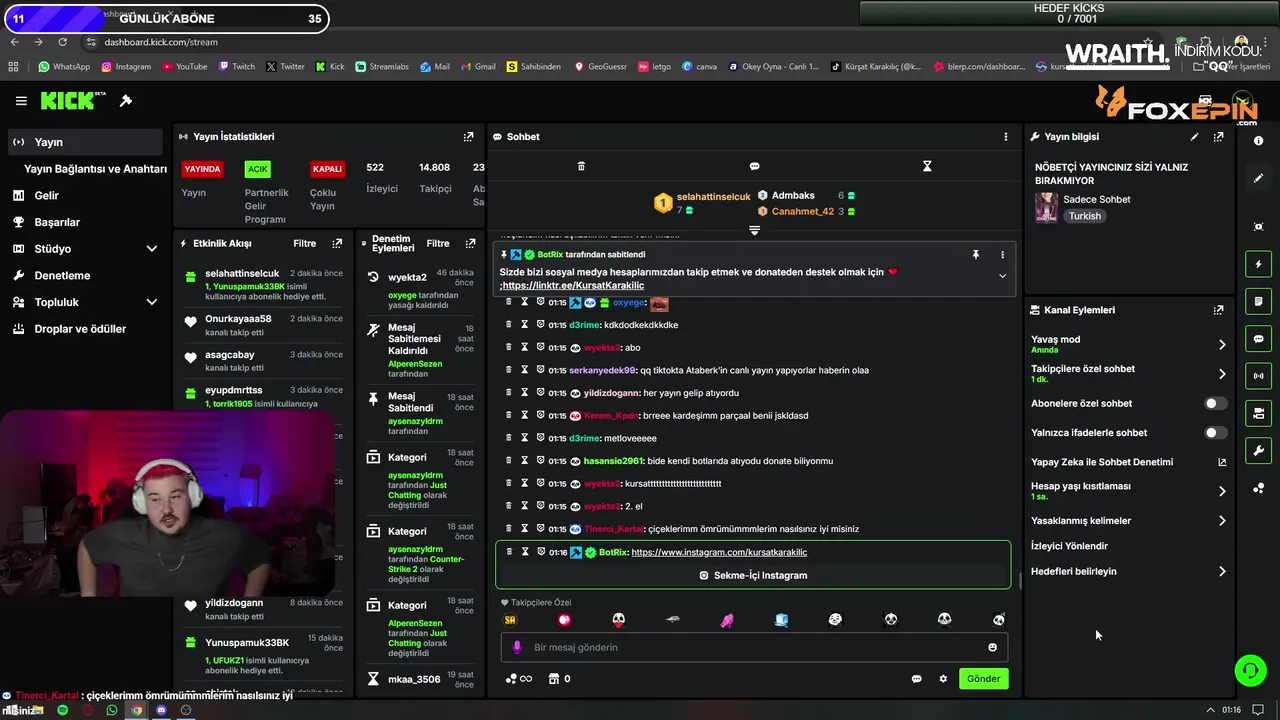Open the hamburger menu beside the Kick logo

[21, 101]
